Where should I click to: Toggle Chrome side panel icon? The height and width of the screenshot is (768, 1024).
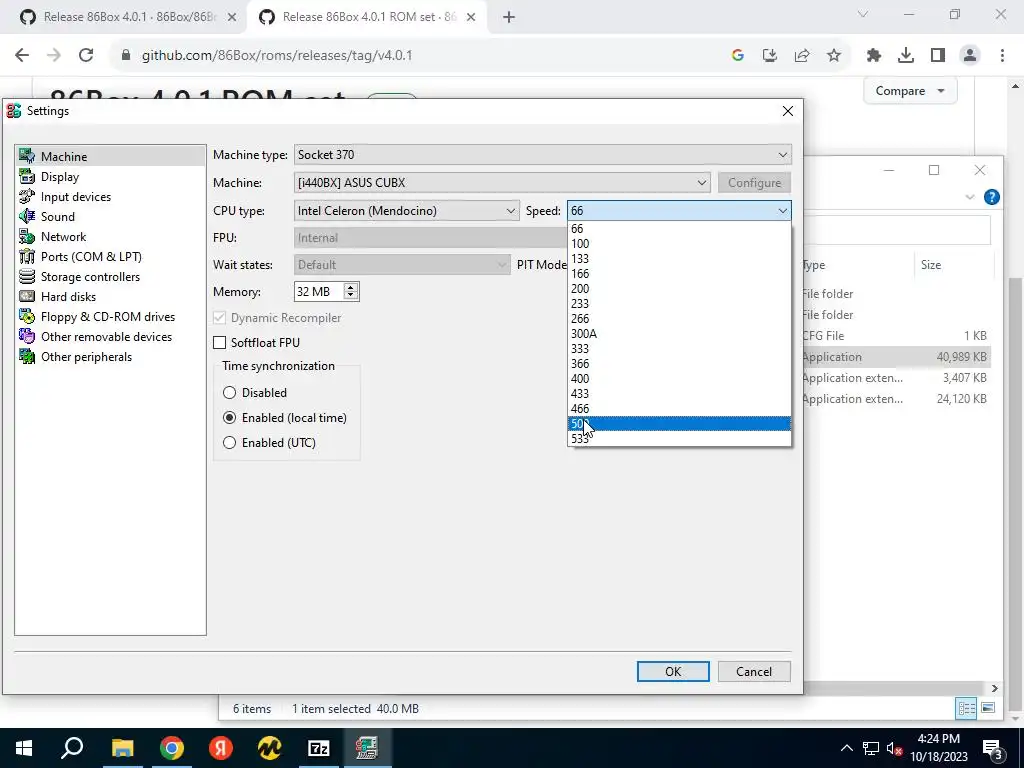point(938,56)
